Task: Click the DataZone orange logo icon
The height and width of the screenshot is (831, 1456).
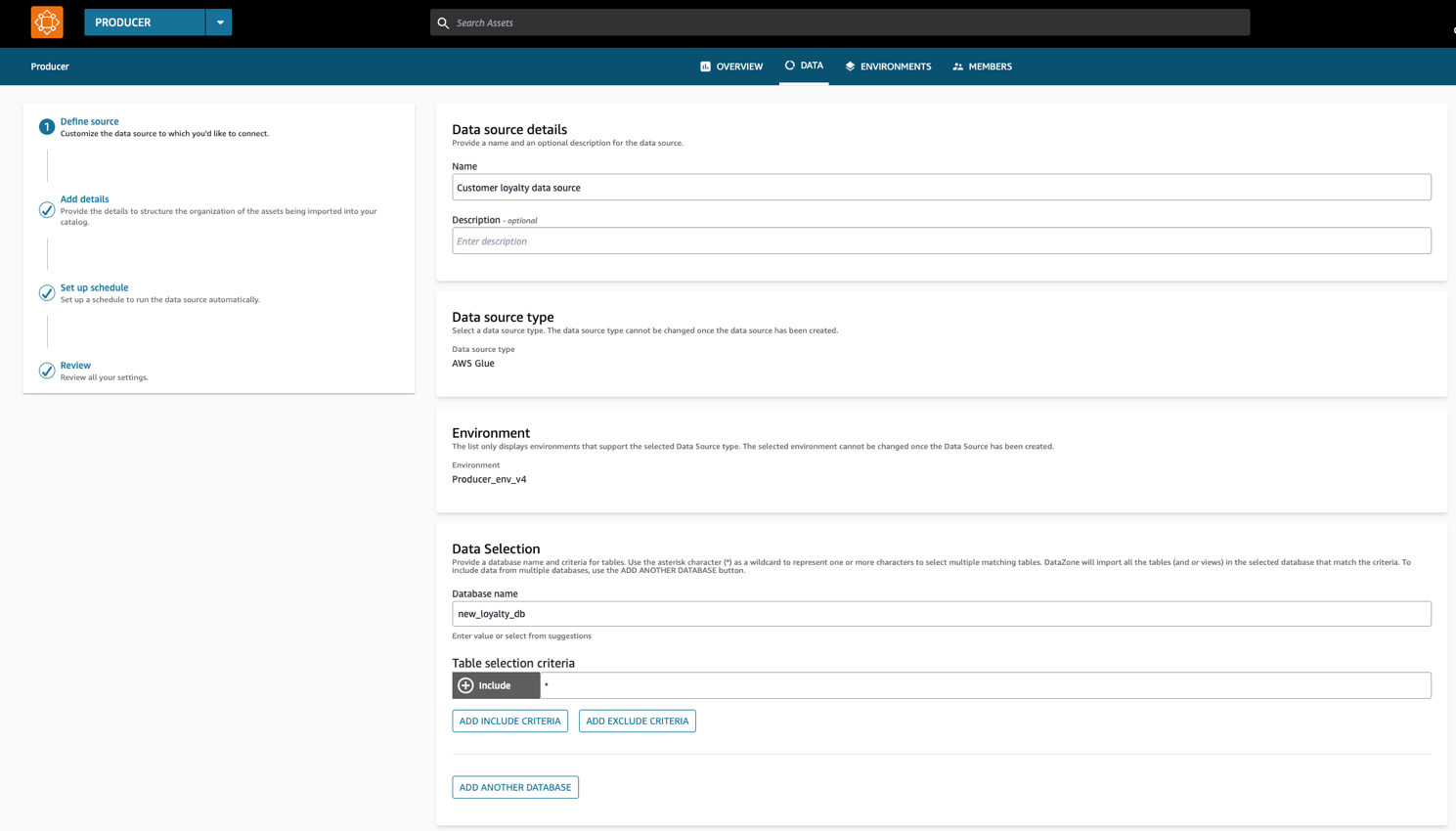Action: pyautogui.click(x=47, y=22)
